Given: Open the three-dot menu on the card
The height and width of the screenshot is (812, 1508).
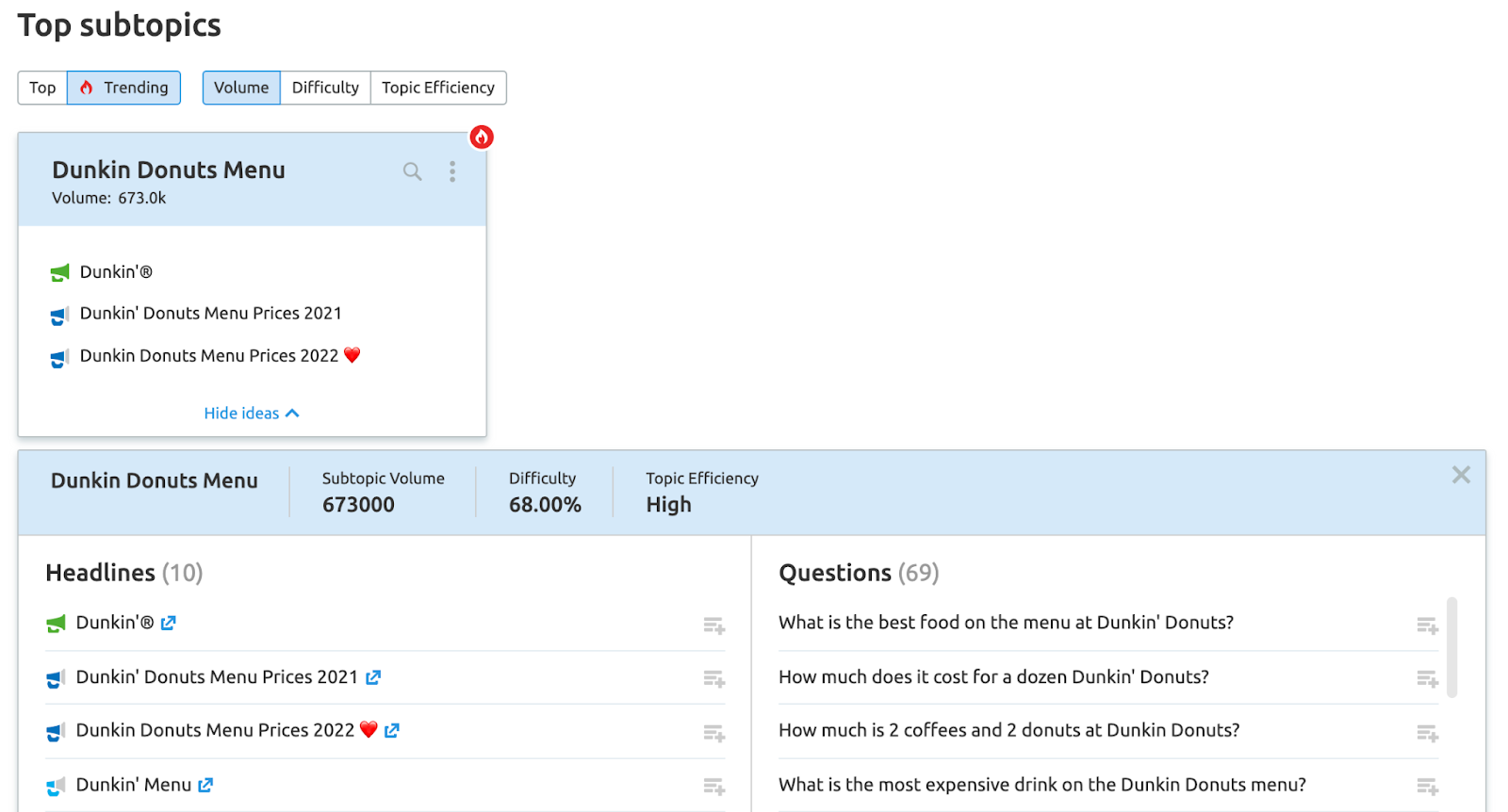Looking at the screenshot, I should tap(452, 171).
